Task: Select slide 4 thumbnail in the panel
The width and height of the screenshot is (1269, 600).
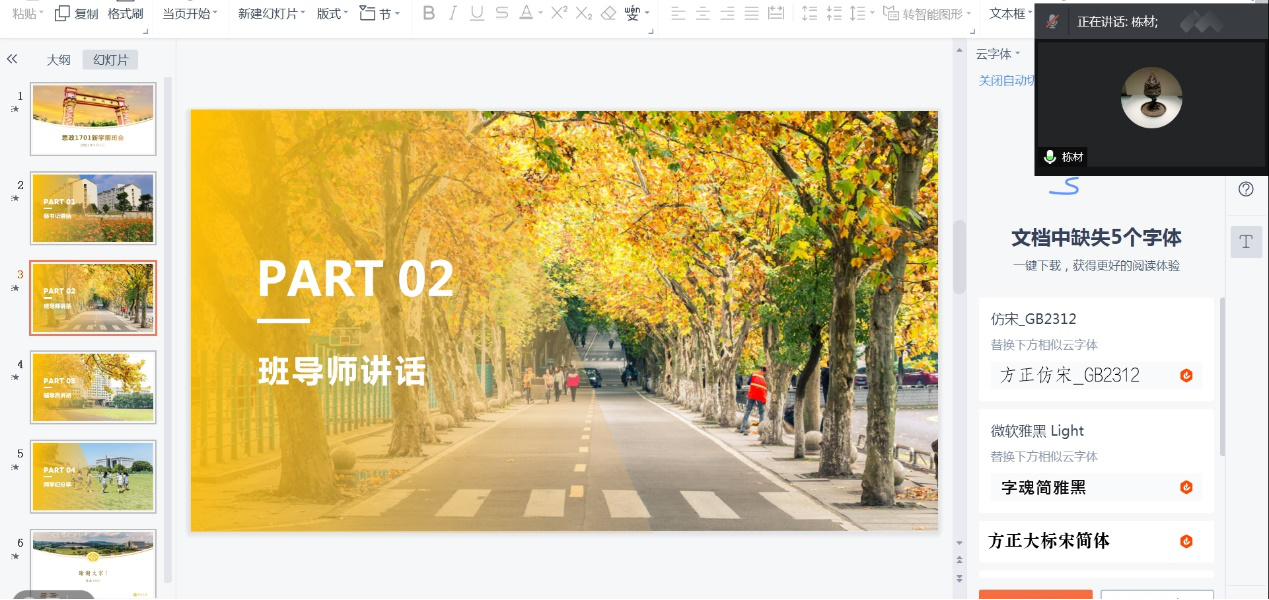Action: pos(93,387)
